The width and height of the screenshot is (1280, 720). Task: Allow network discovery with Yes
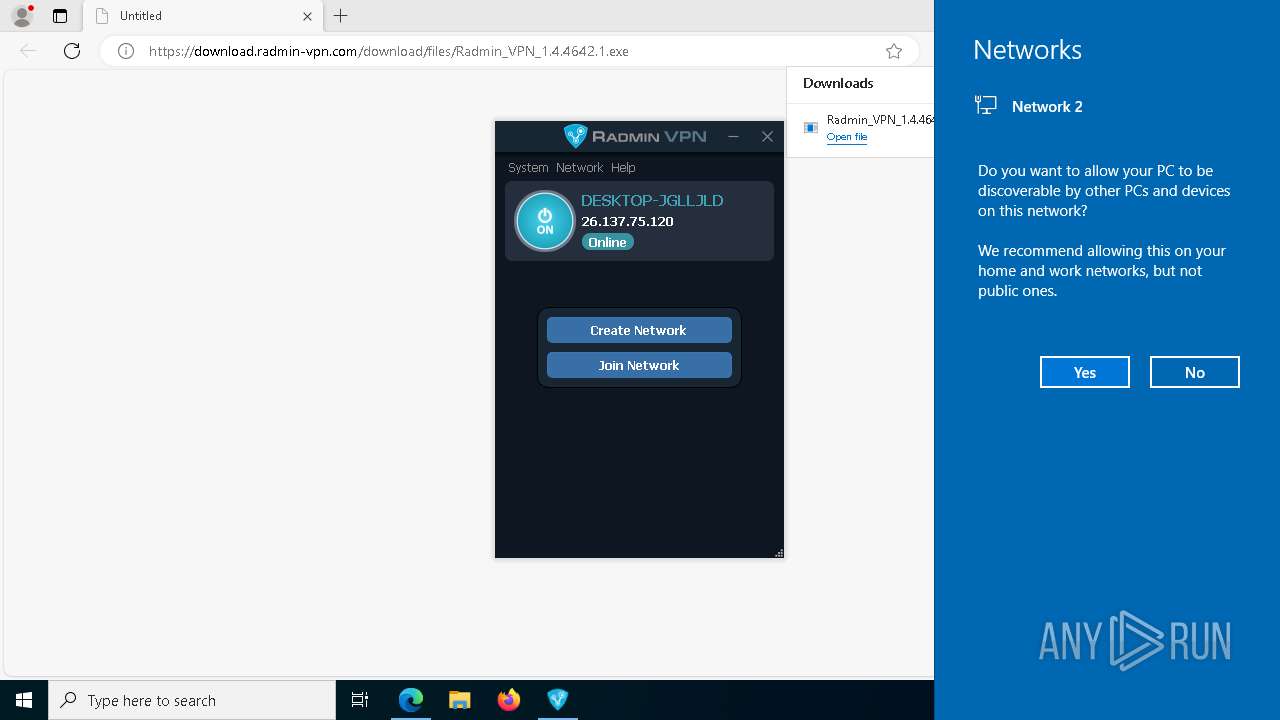[x=1085, y=372]
